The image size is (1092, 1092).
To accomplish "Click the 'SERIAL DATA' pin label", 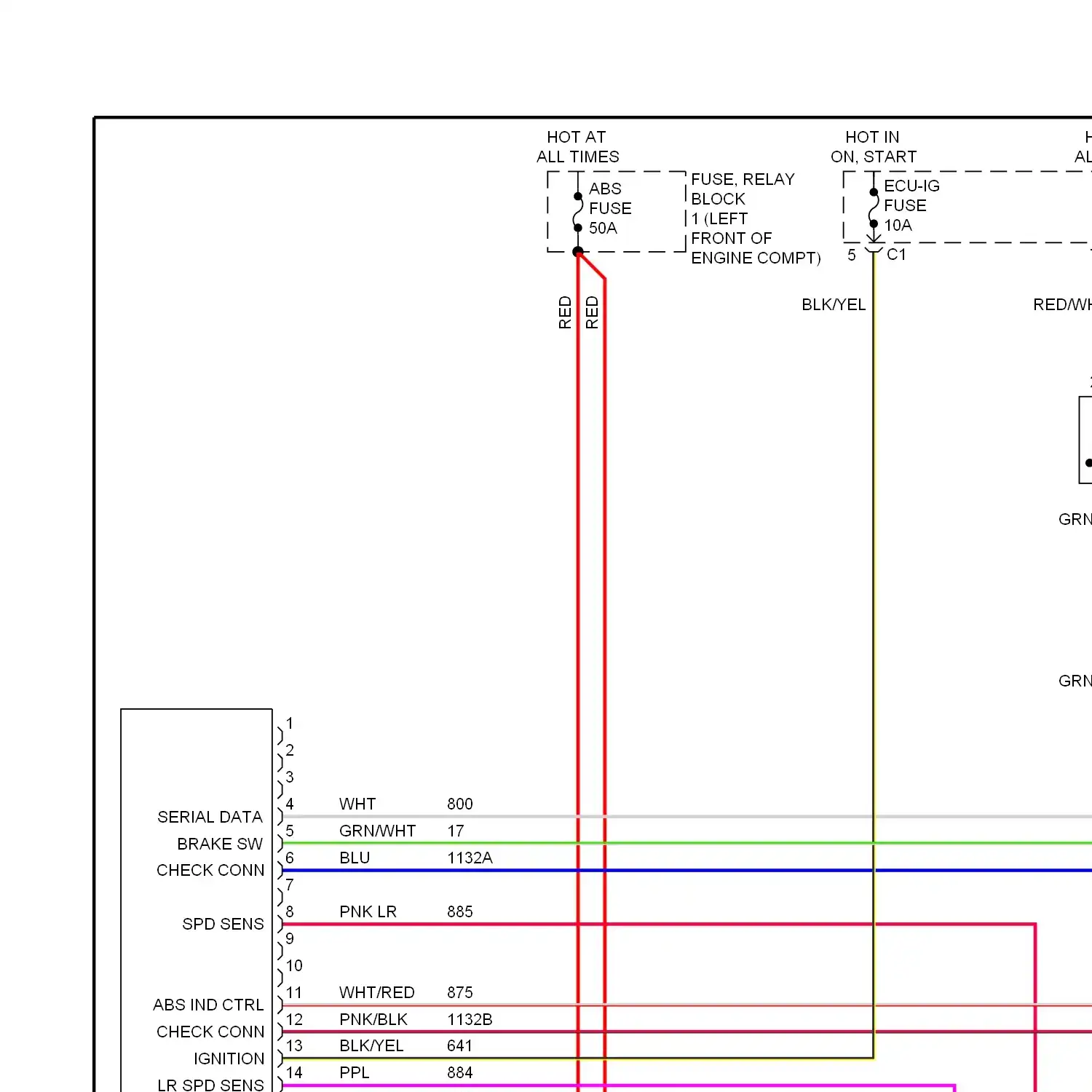I will click(x=210, y=817).
